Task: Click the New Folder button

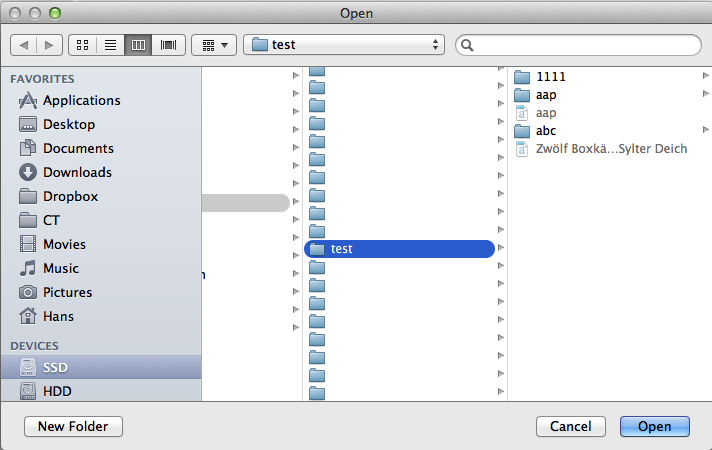Action: point(73,426)
